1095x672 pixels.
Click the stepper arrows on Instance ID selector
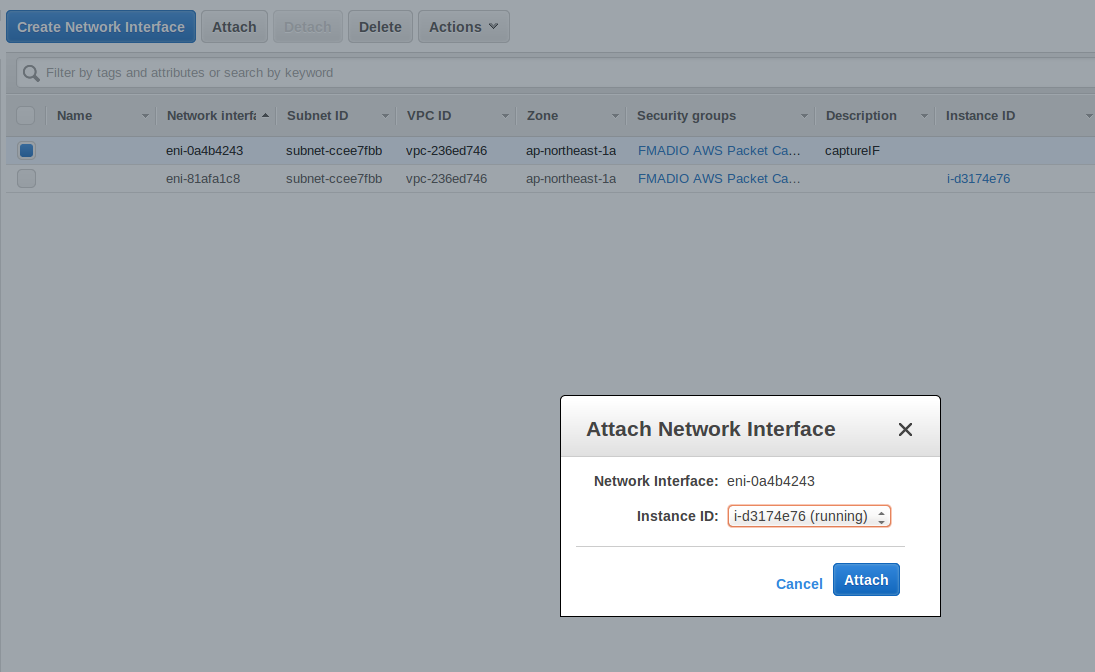pyautogui.click(x=883, y=516)
